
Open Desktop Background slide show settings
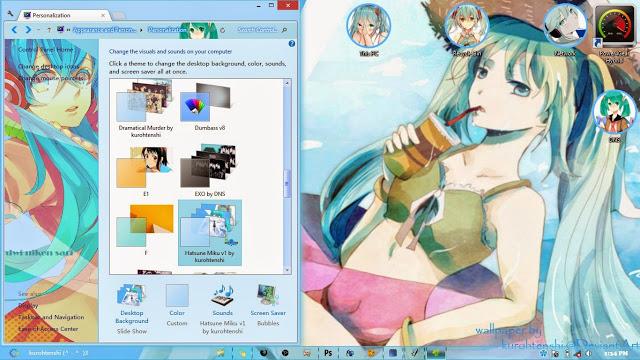[x=131, y=309]
